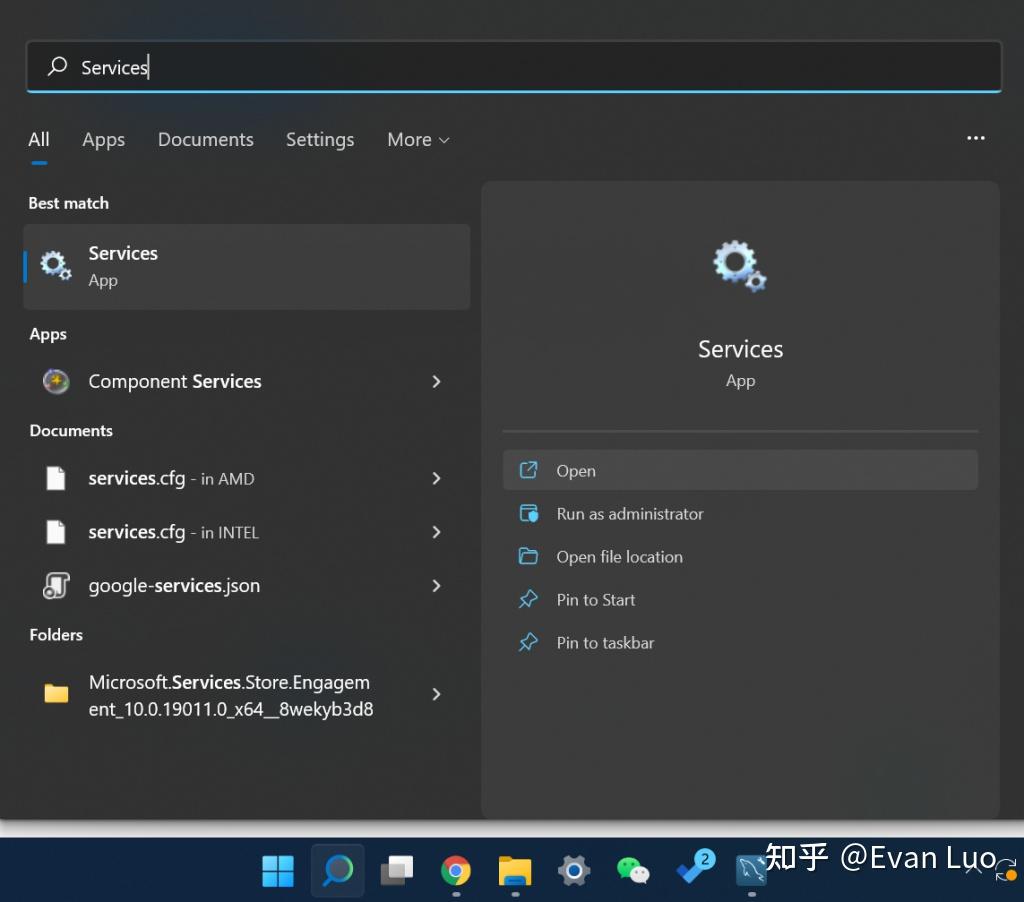Select the Settings filter tab
Image resolution: width=1024 pixels, height=902 pixels.
point(320,140)
